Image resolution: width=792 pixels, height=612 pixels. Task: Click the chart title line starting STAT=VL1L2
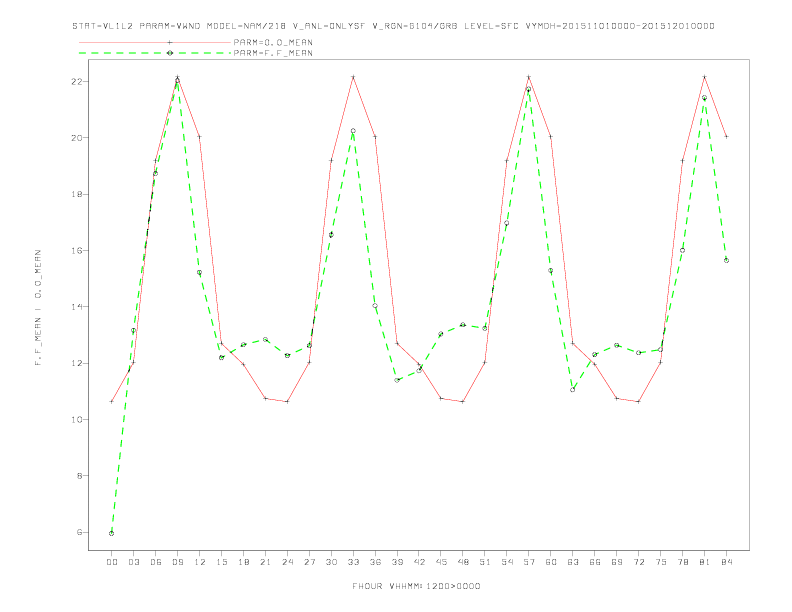(393, 26)
